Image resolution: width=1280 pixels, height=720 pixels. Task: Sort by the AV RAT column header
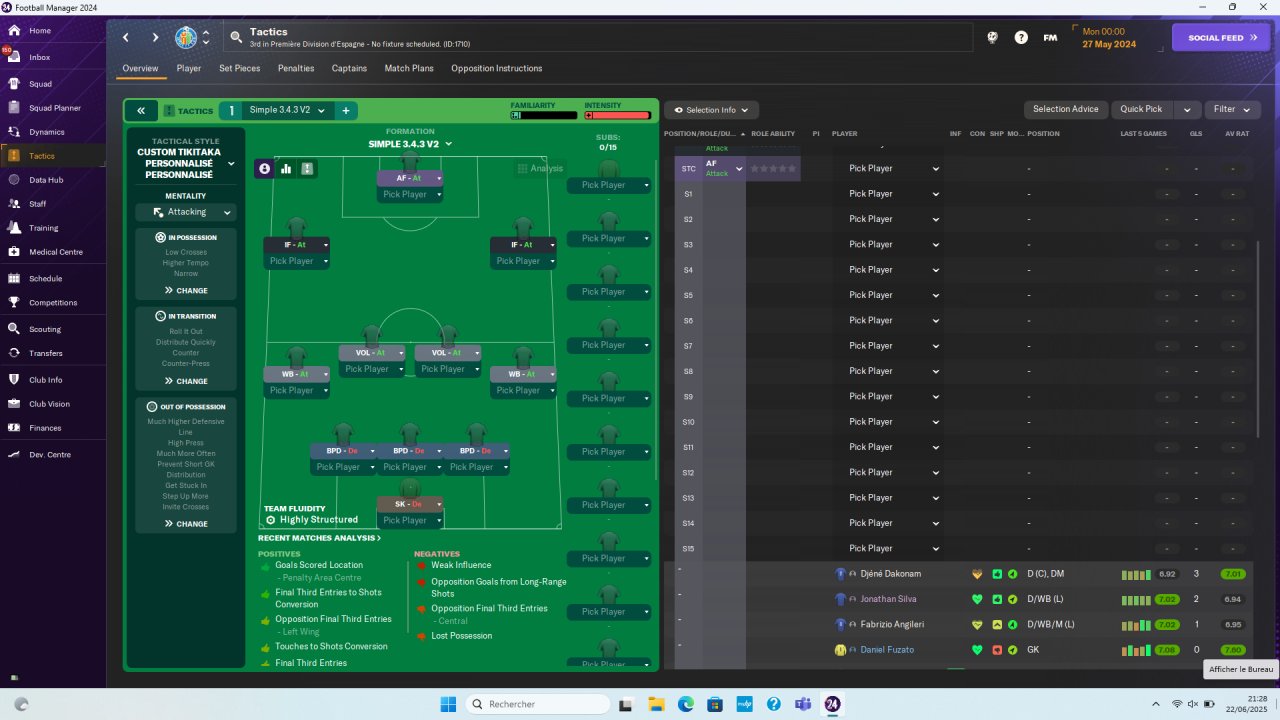pyautogui.click(x=1237, y=134)
